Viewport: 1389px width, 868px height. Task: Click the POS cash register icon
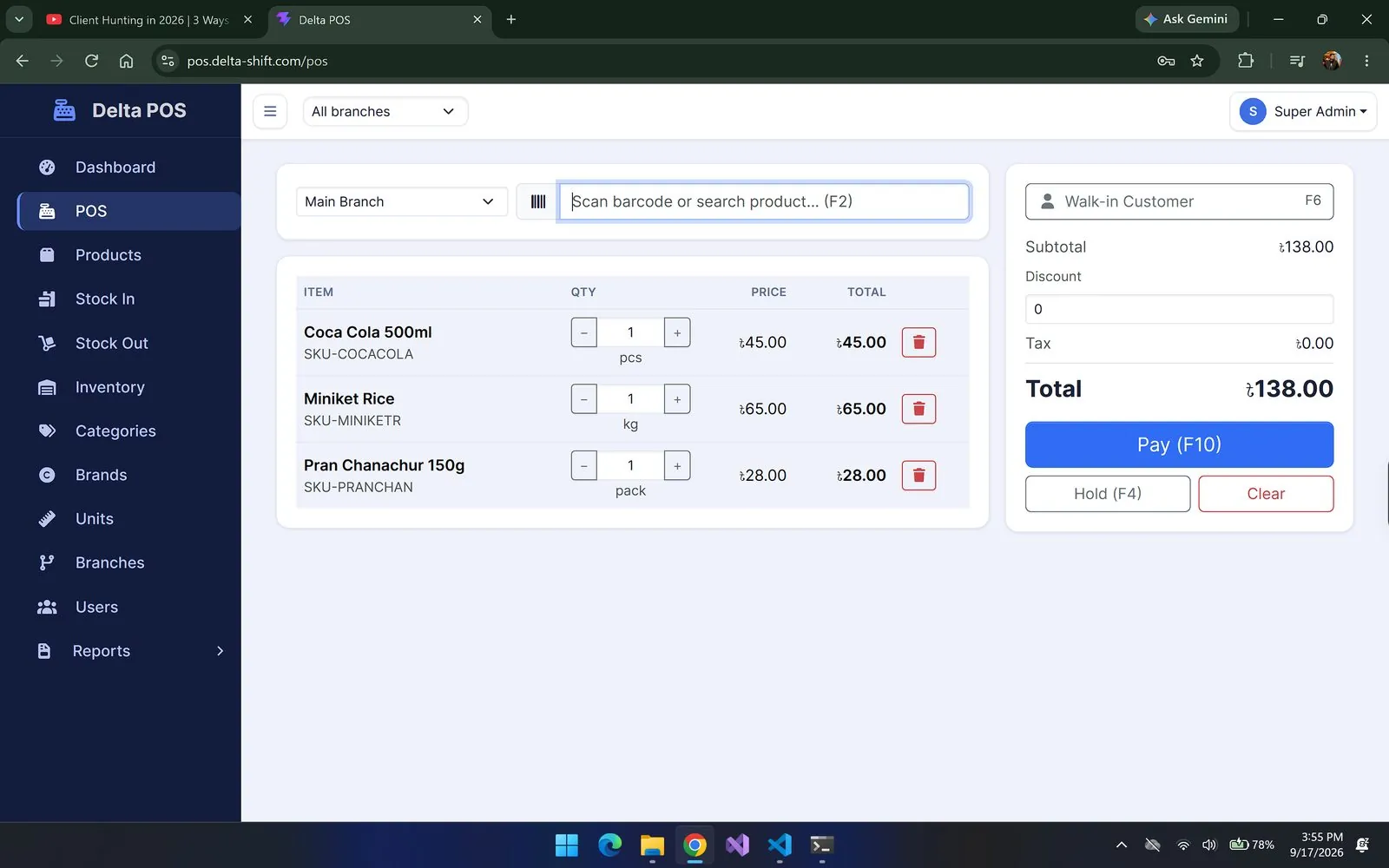coord(47,211)
